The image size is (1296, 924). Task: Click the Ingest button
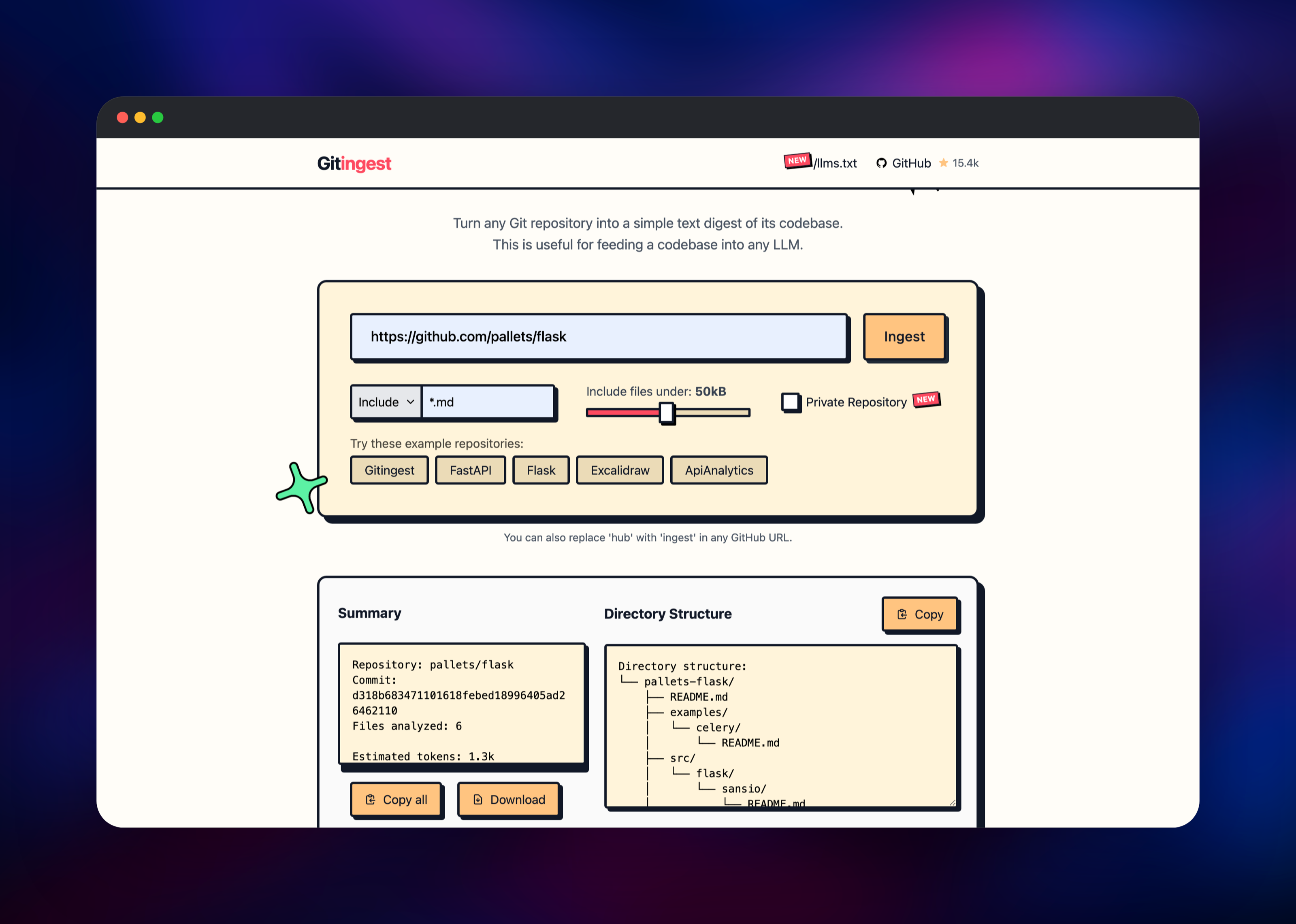click(904, 336)
